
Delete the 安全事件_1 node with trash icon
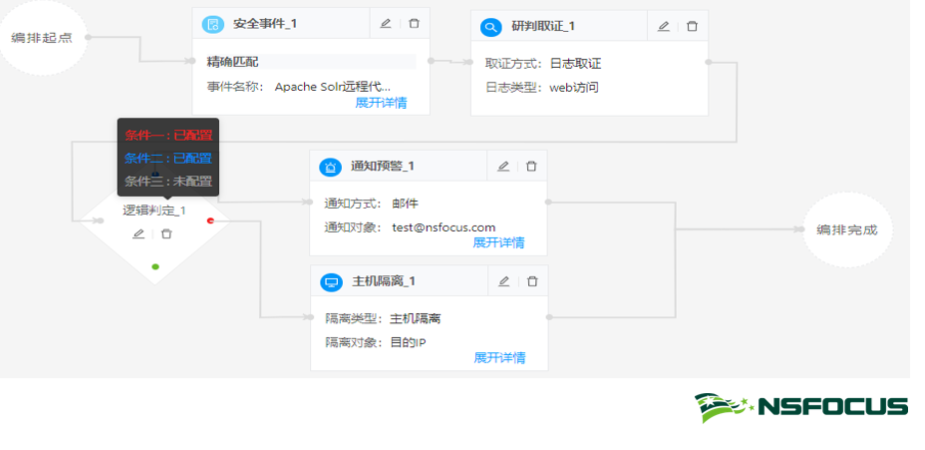click(414, 24)
